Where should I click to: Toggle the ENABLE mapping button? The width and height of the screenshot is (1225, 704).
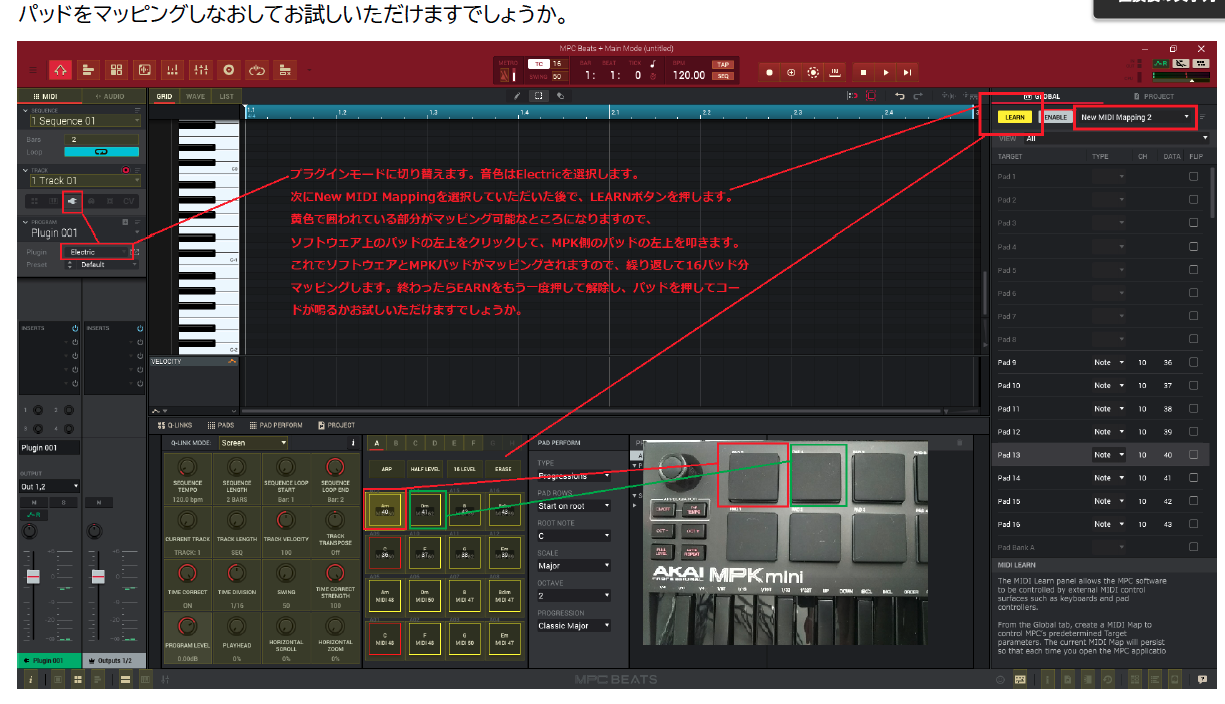(x=1055, y=117)
